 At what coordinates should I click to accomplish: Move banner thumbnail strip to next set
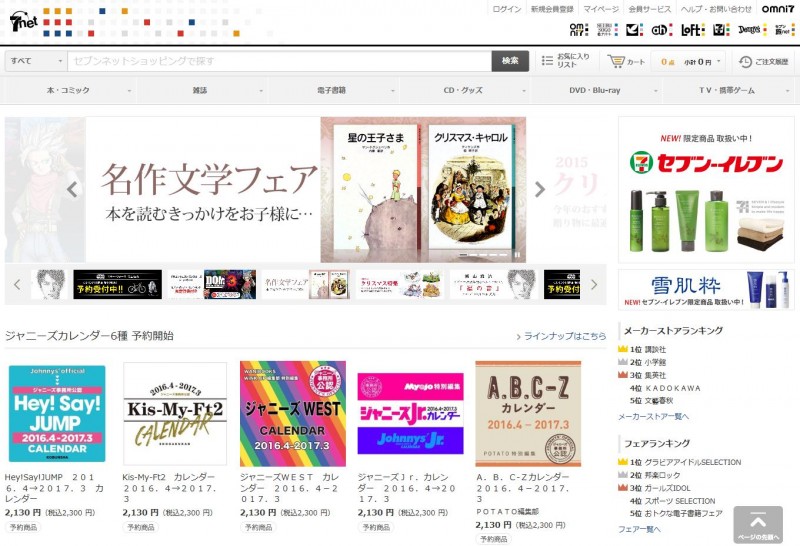point(593,284)
